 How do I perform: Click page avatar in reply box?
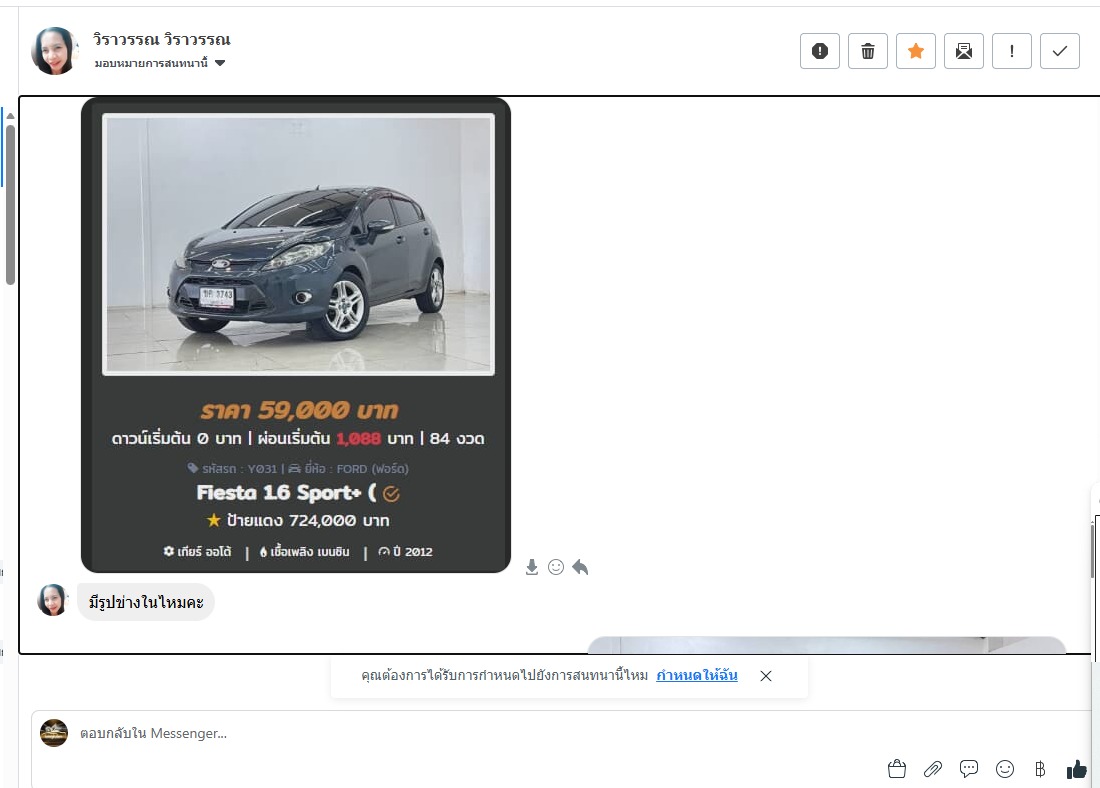tap(54, 733)
